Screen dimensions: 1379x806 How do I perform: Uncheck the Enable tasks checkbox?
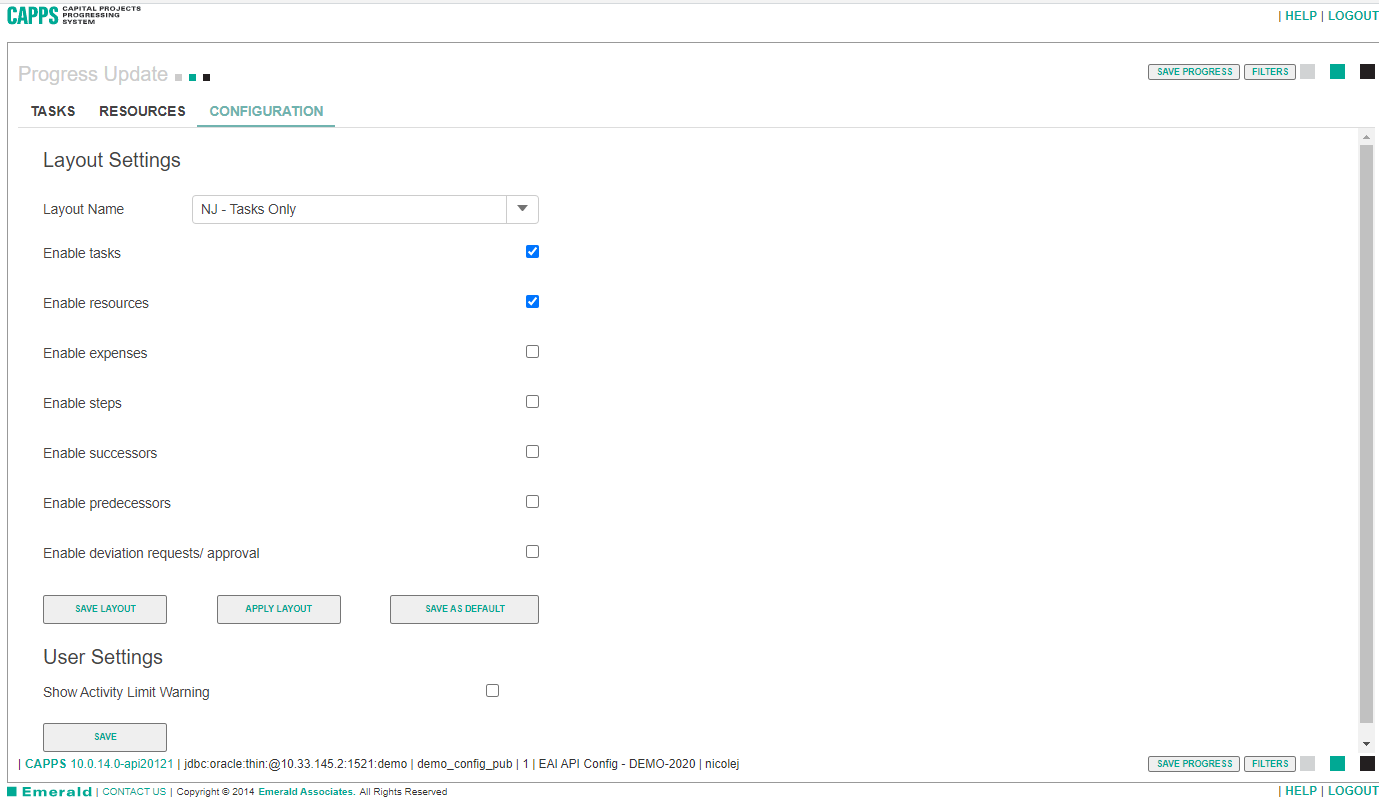(x=532, y=252)
